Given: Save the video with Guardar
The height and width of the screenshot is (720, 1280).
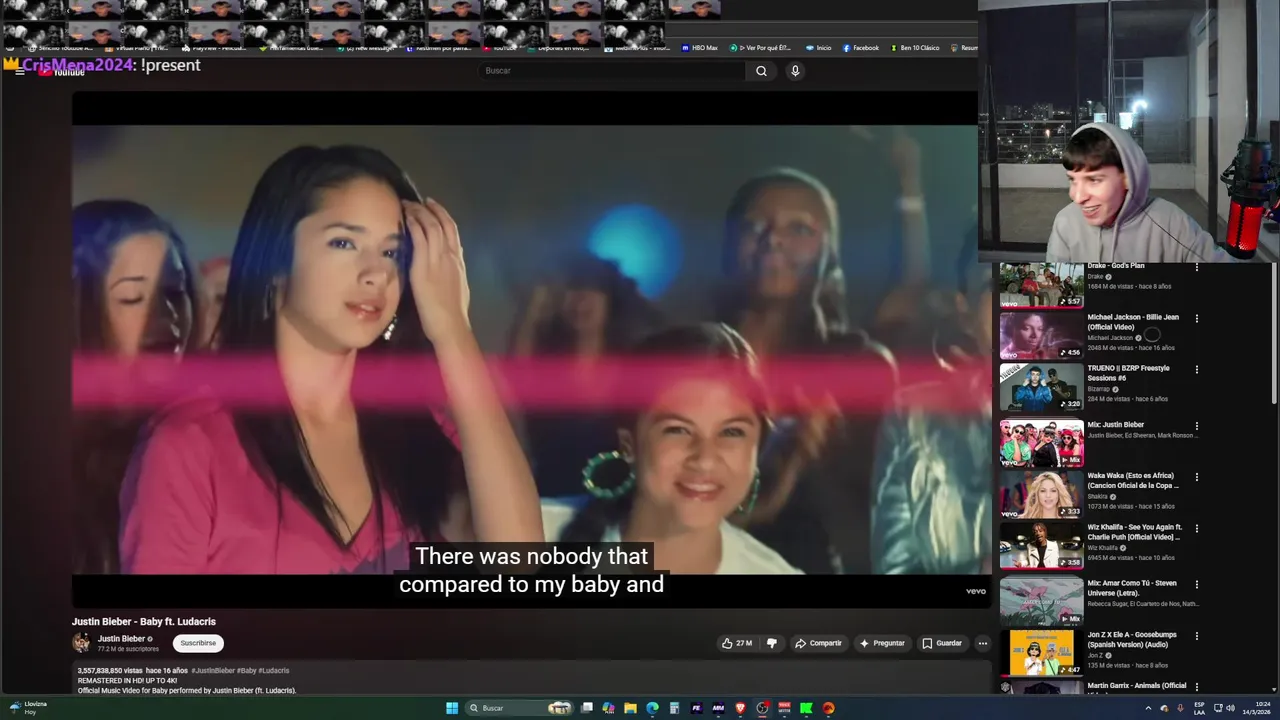Looking at the screenshot, I should [942, 643].
